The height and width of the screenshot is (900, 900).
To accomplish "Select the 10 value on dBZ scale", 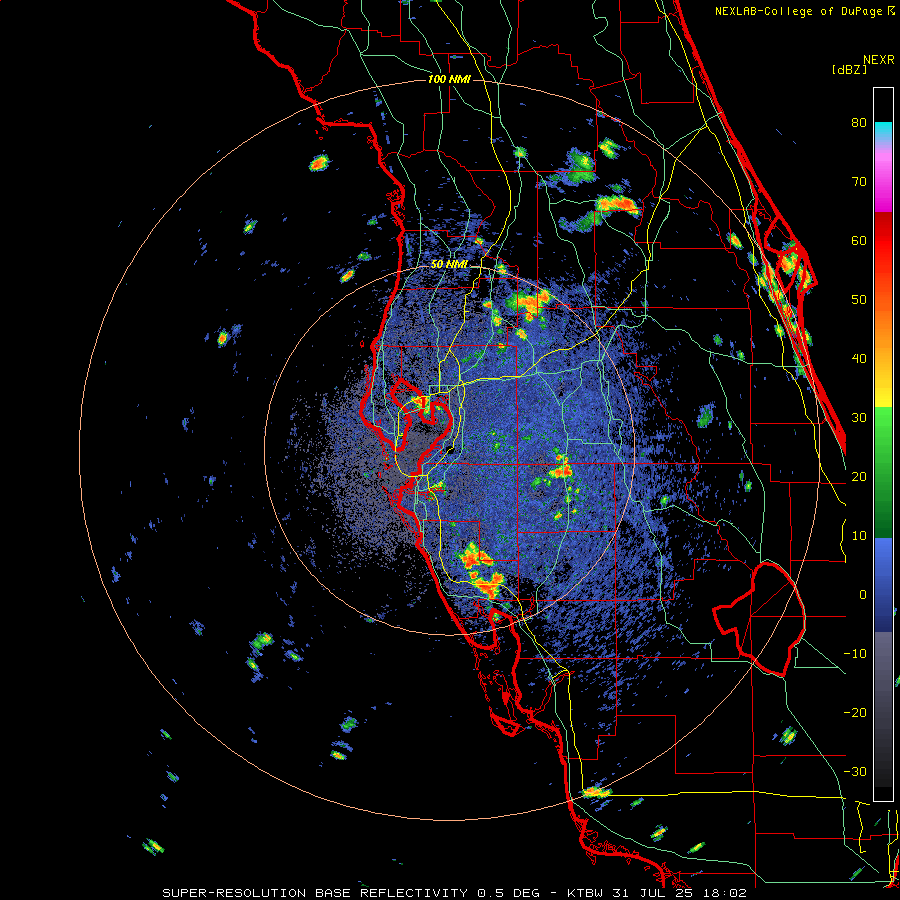I will point(859,536).
